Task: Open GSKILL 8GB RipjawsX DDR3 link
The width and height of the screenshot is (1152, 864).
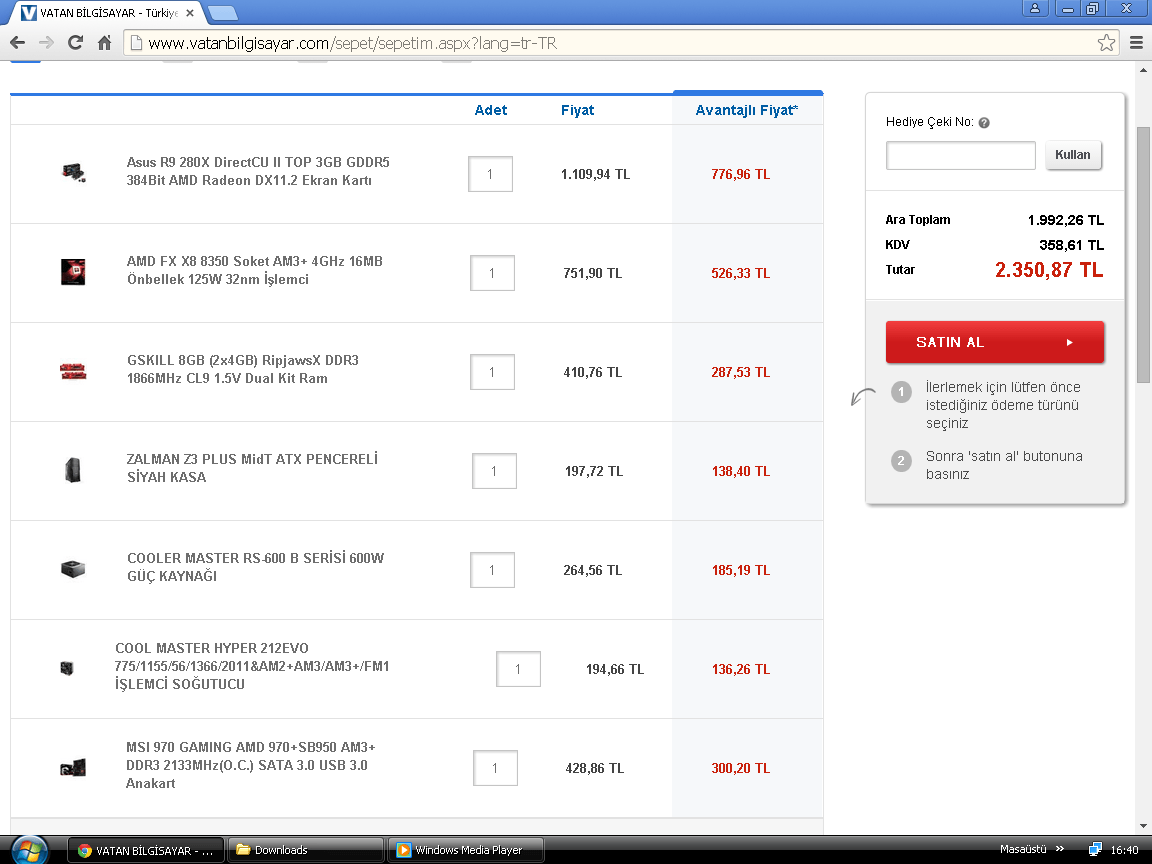Action: coord(242,370)
